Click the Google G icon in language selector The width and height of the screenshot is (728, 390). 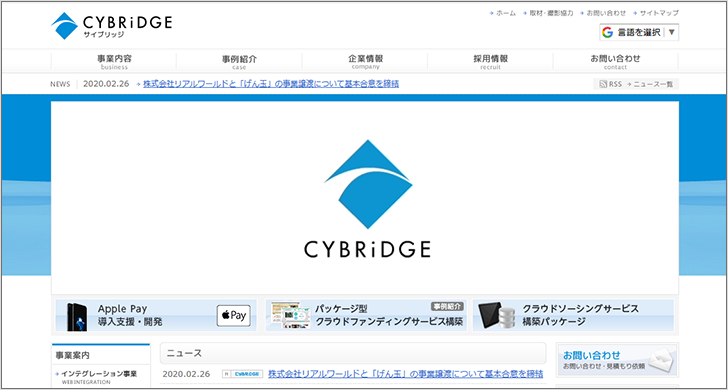[x=607, y=32]
